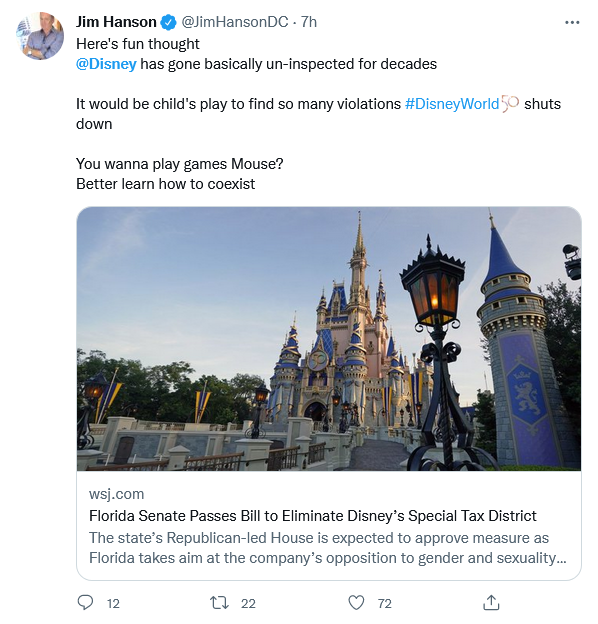598x624 pixels.
Task: Retweet using the retweet arrows icon
Action: click(219, 603)
